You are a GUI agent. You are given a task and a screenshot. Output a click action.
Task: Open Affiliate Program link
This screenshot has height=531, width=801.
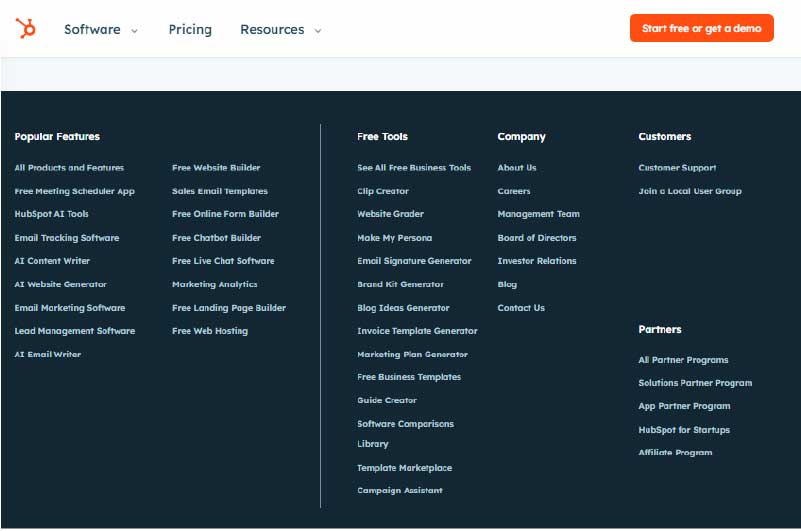pyautogui.click(x=675, y=452)
